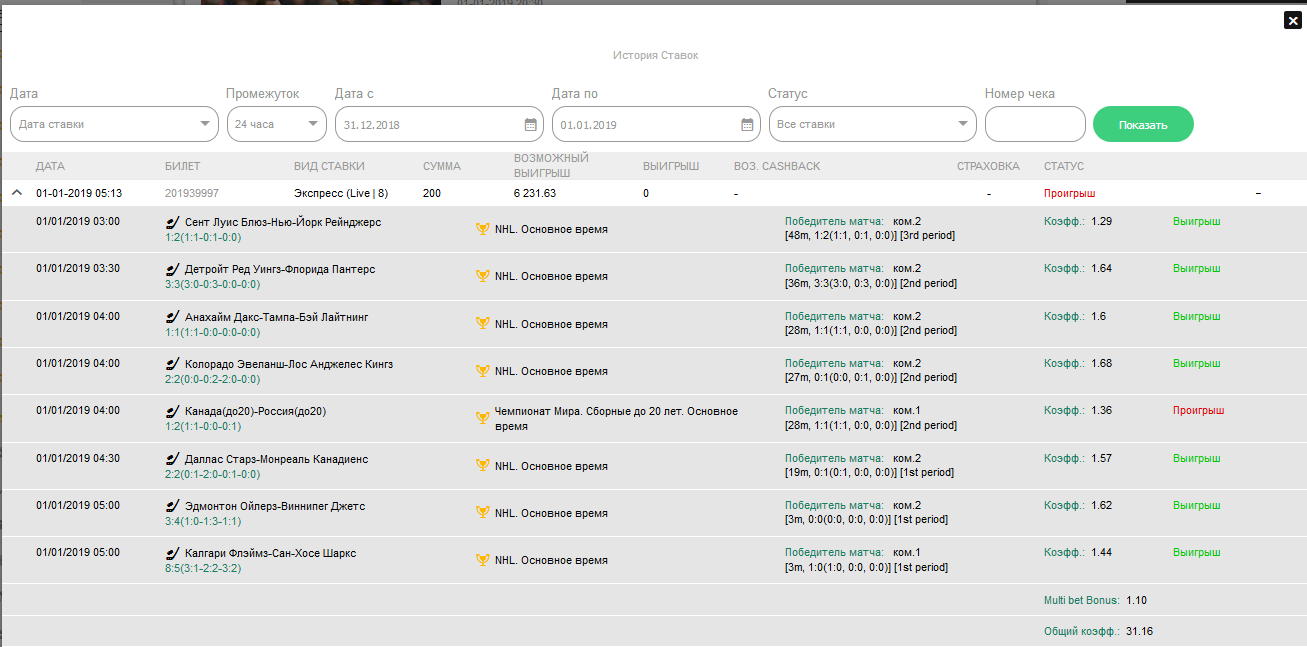This screenshot has height=647, width=1307.
Task: Open the 24 часа period dropdown
Action: point(276,125)
